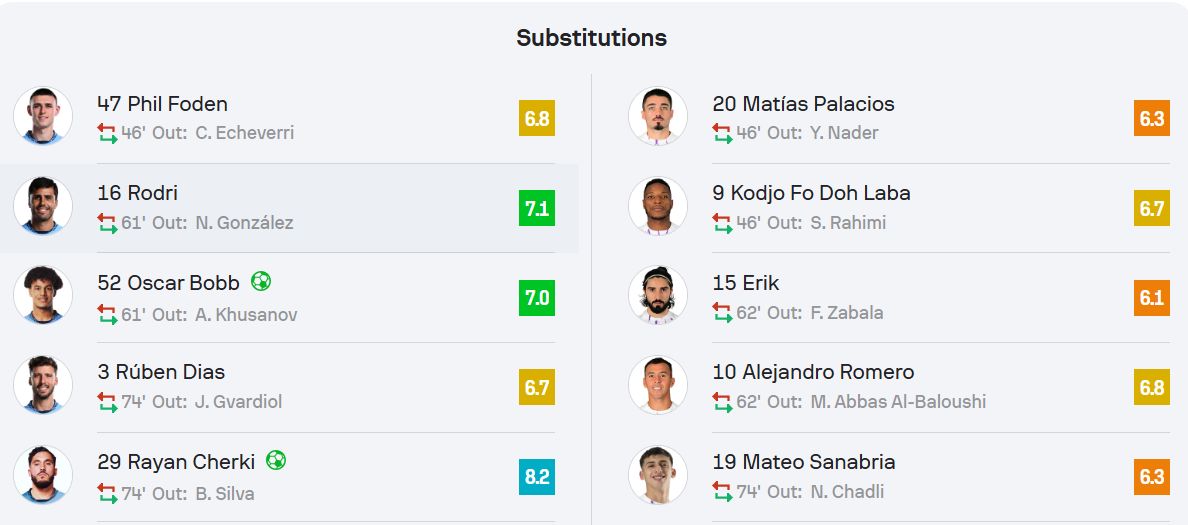1188x525 pixels.
Task: Click substitution arrows icon under Phil Foden
Action: coord(108,133)
